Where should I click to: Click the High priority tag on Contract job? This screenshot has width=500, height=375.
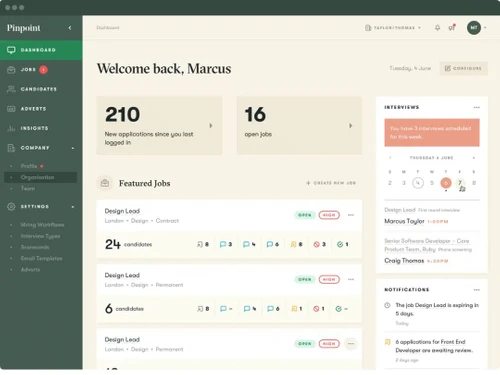point(329,215)
